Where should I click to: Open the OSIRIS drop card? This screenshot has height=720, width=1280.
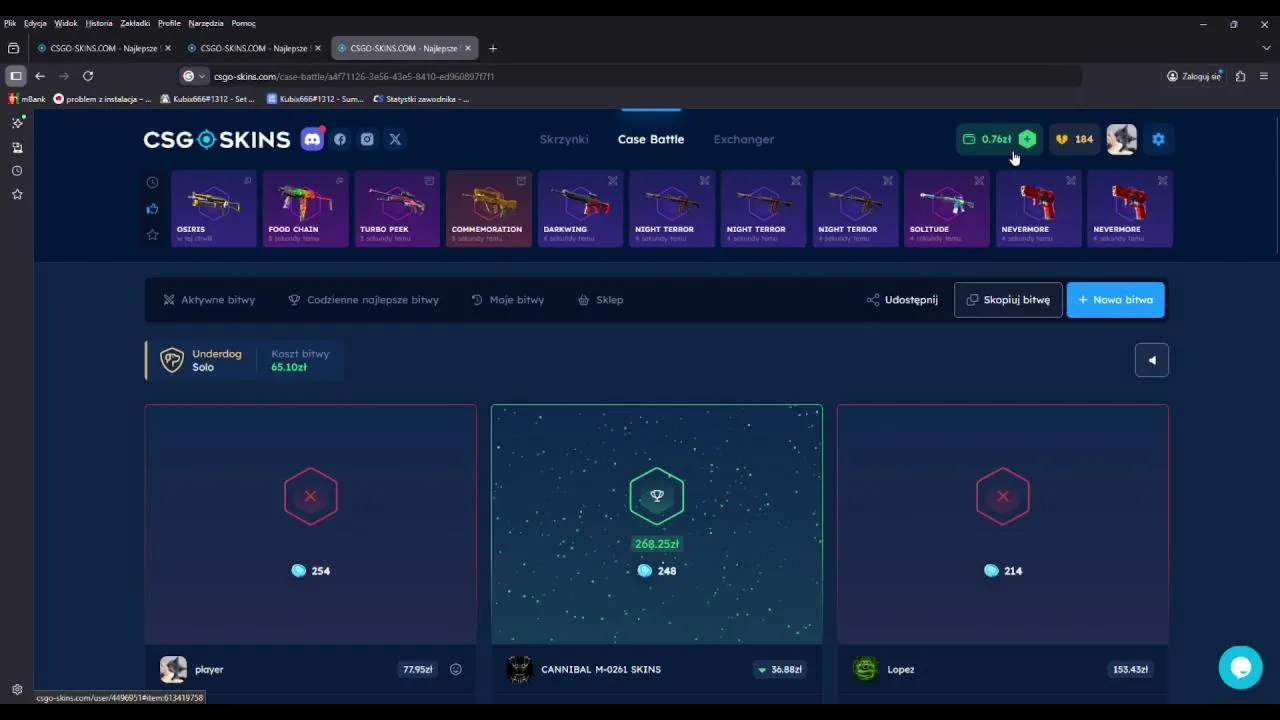coord(214,209)
